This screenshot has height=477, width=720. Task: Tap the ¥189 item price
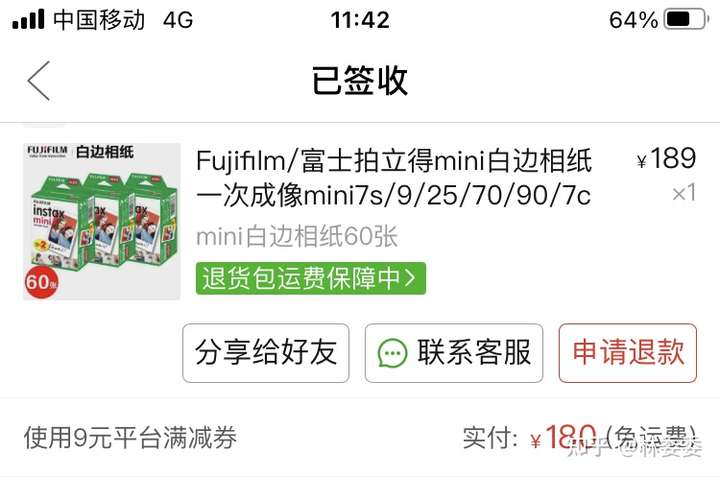tap(666, 159)
